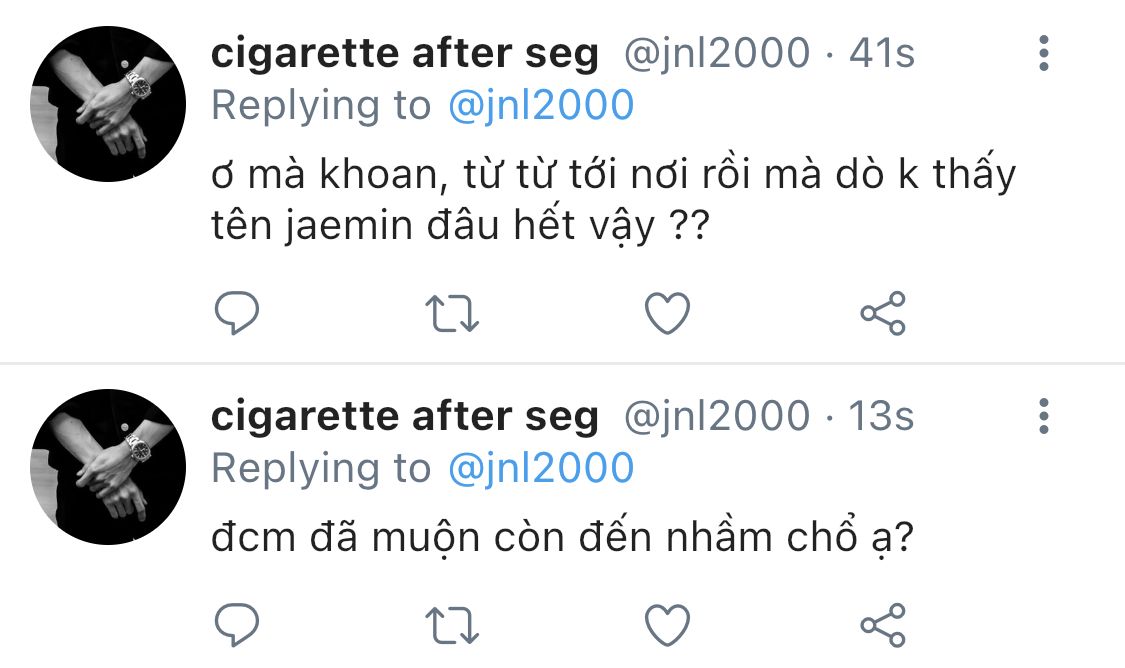1125x668 pixels.
Task: Like the tweet mentioning jaemin
Action: [667, 314]
